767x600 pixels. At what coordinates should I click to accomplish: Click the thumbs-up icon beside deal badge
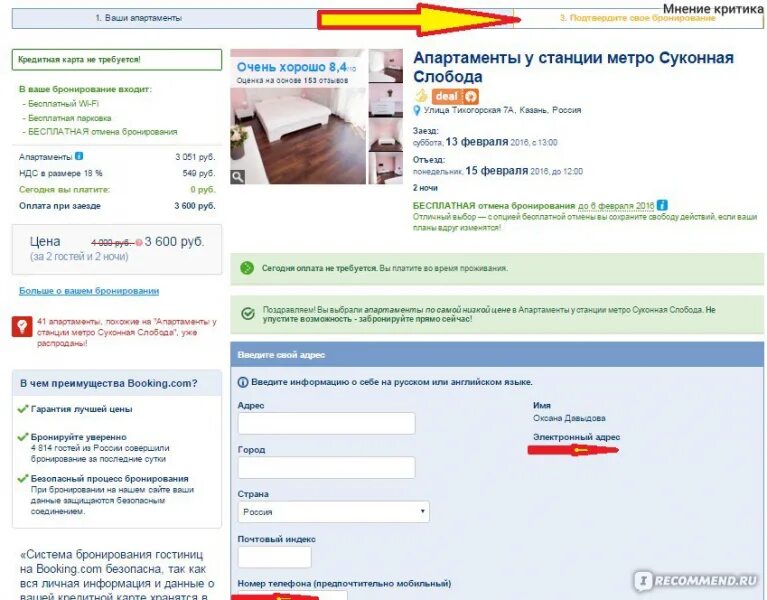[x=421, y=96]
